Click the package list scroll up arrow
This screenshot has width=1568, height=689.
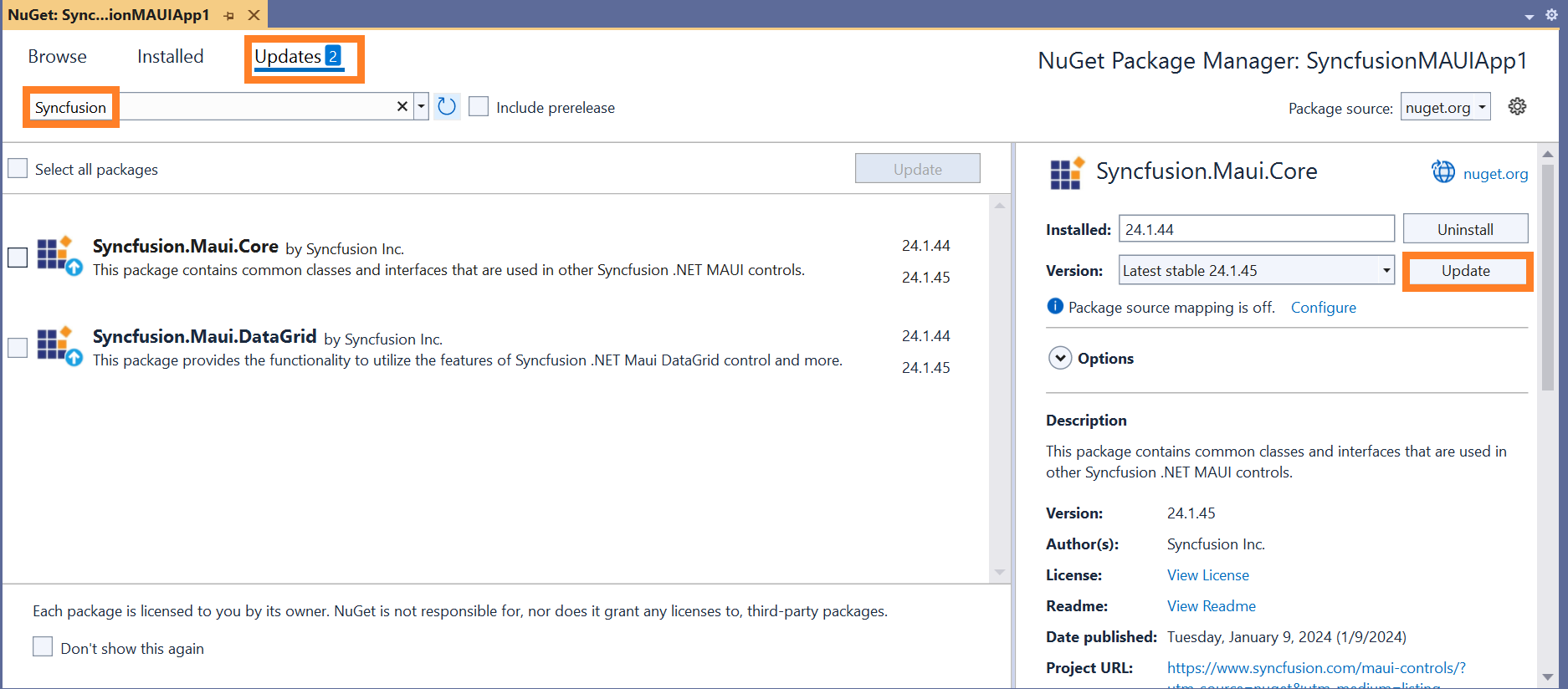tap(999, 205)
